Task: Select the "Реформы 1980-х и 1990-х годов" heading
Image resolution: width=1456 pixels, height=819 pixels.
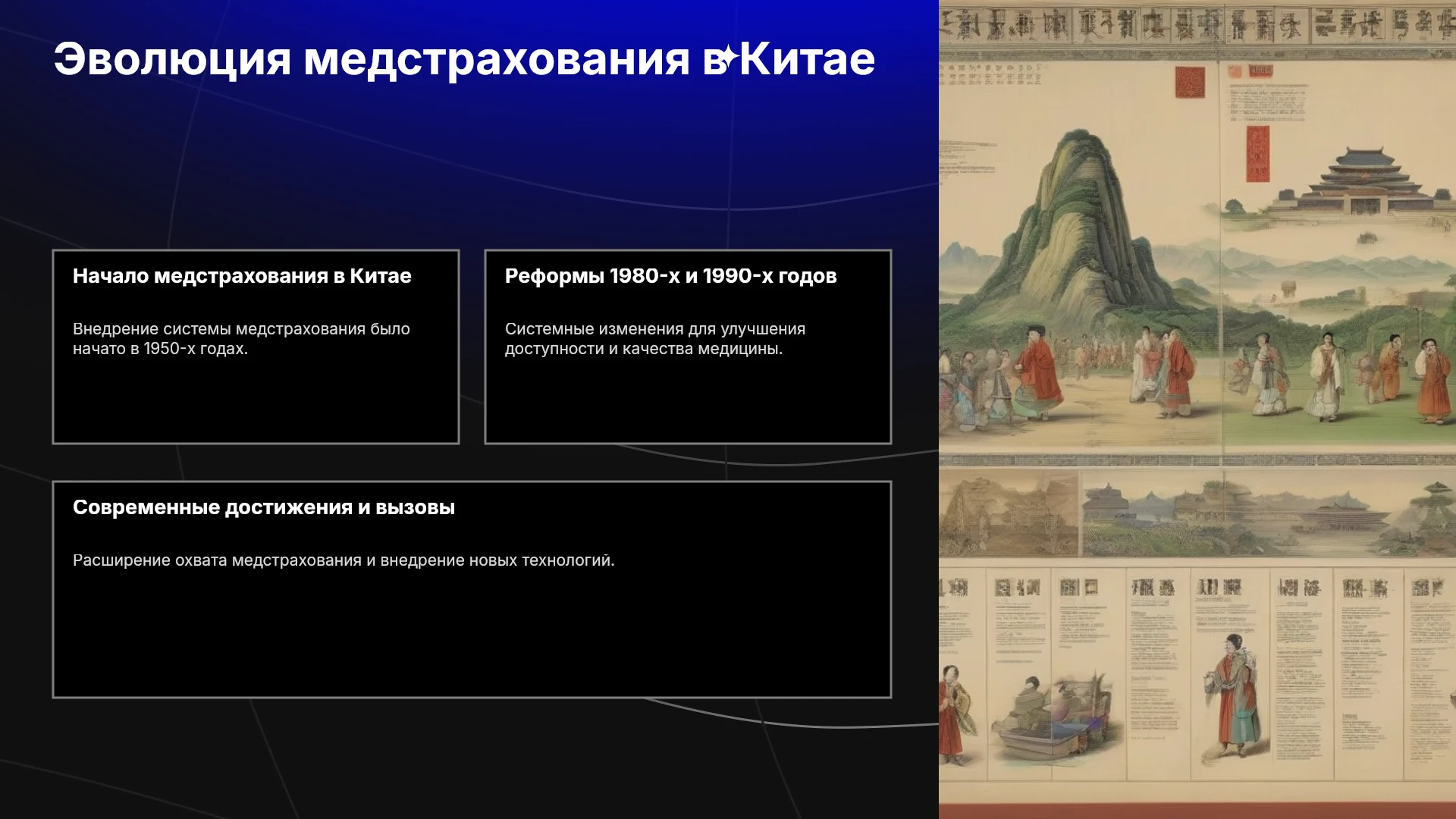Action: pyautogui.click(x=670, y=276)
